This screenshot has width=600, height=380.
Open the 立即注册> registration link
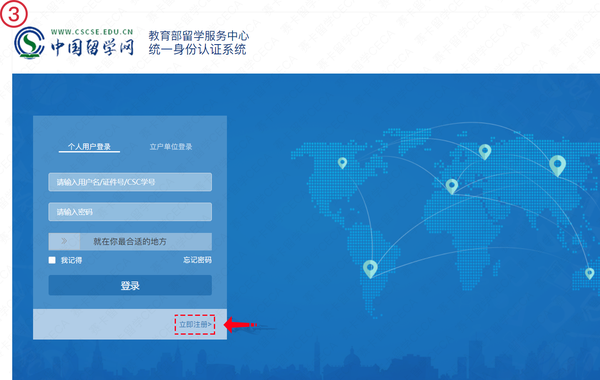point(195,325)
